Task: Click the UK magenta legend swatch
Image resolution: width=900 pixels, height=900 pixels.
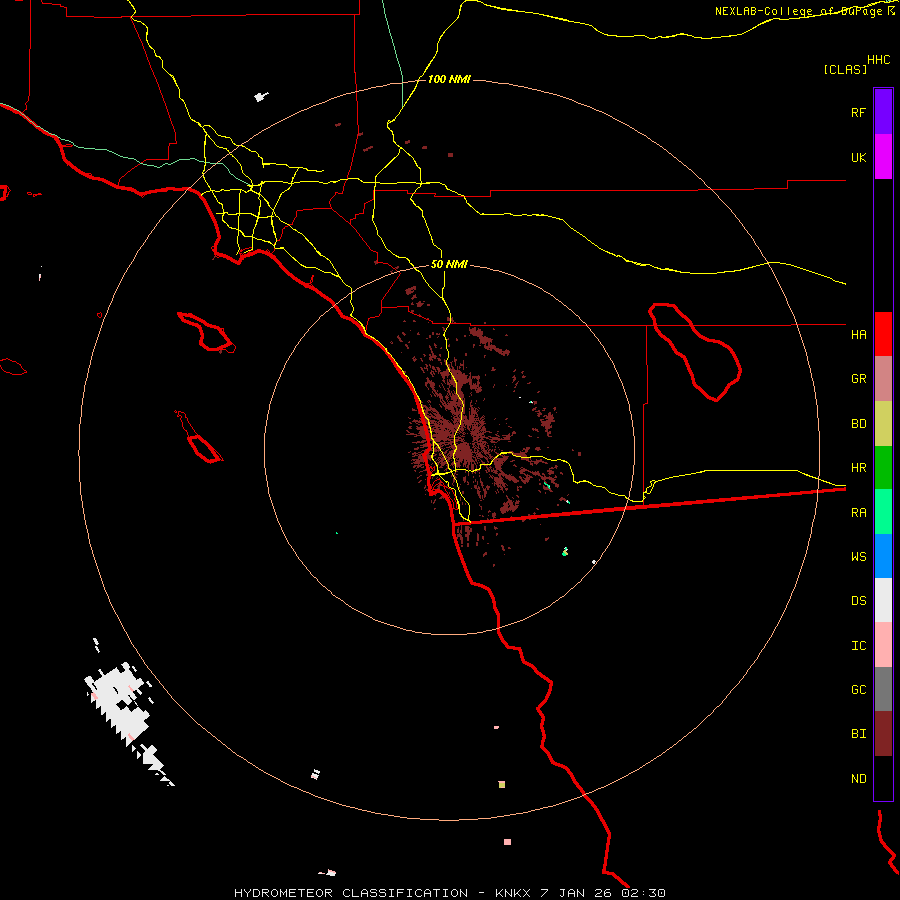Action: (x=883, y=157)
